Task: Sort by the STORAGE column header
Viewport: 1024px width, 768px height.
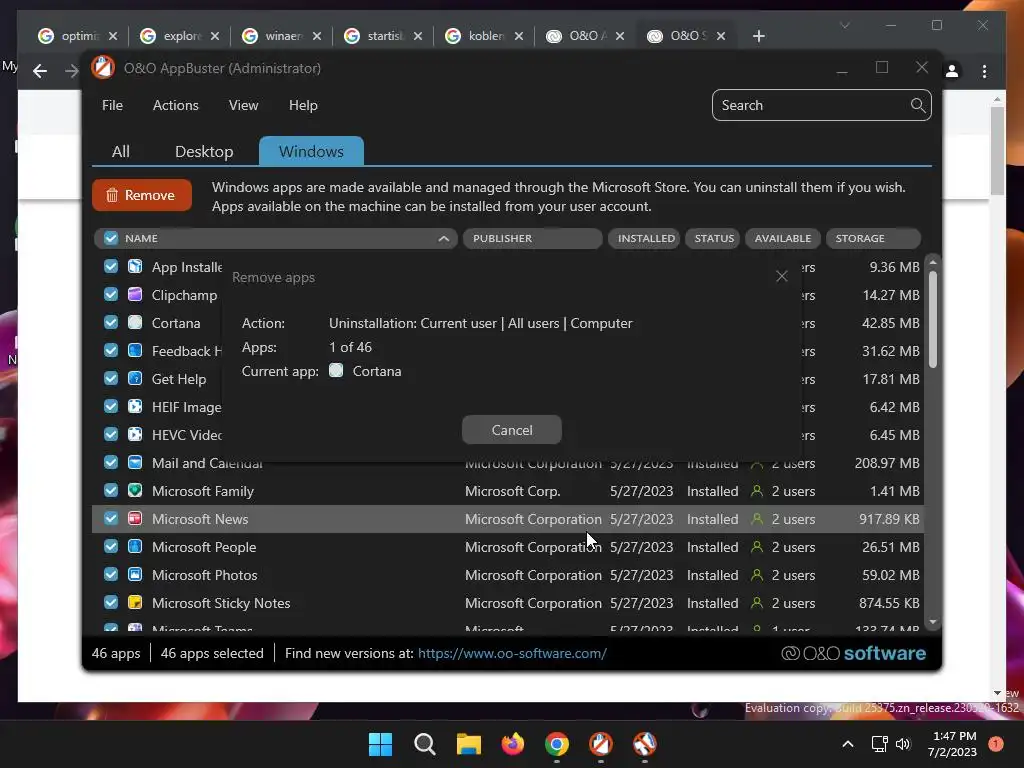Action: coord(874,238)
